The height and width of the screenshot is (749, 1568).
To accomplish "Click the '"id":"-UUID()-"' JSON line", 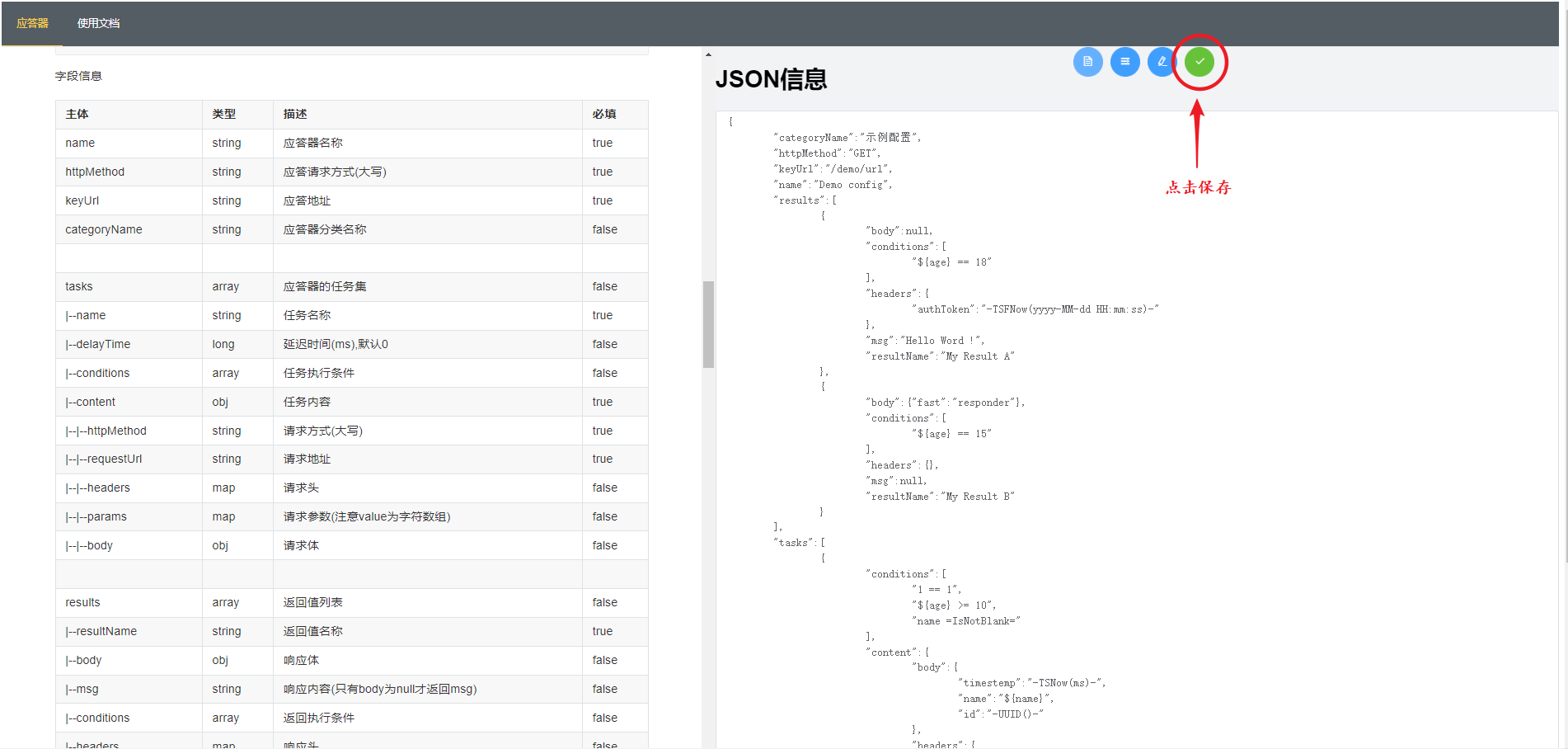I will (1001, 714).
